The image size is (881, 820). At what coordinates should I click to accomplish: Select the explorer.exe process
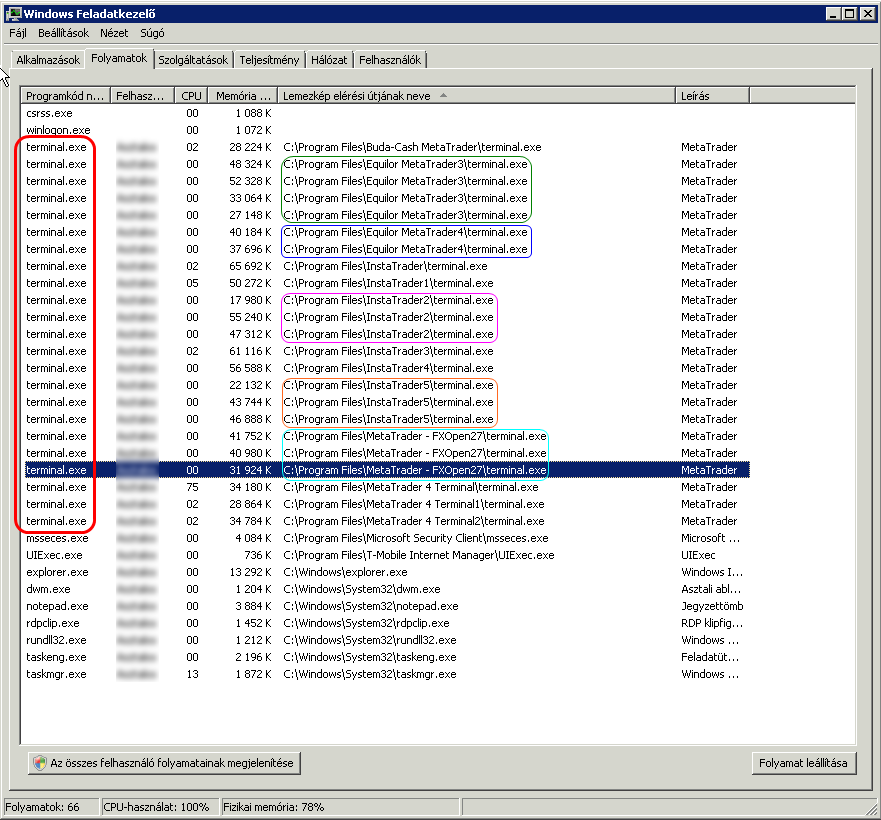(x=387, y=572)
